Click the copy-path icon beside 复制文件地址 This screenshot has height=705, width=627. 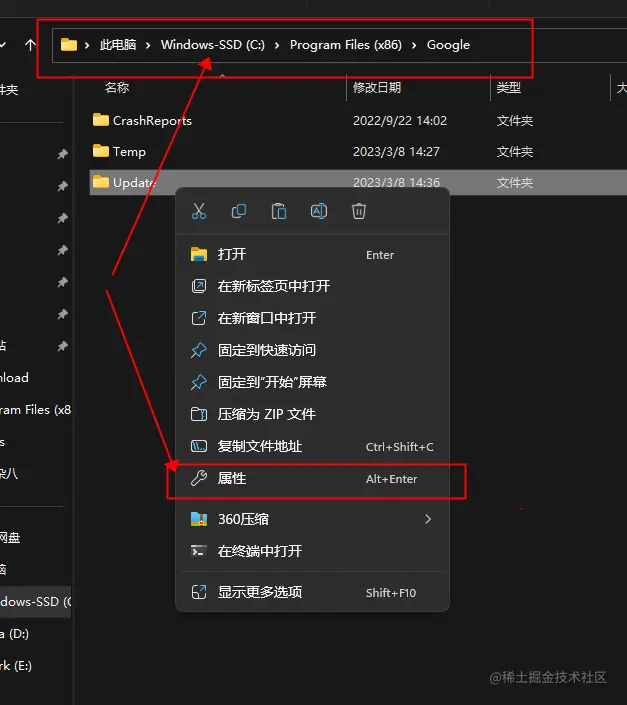coord(199,446)
